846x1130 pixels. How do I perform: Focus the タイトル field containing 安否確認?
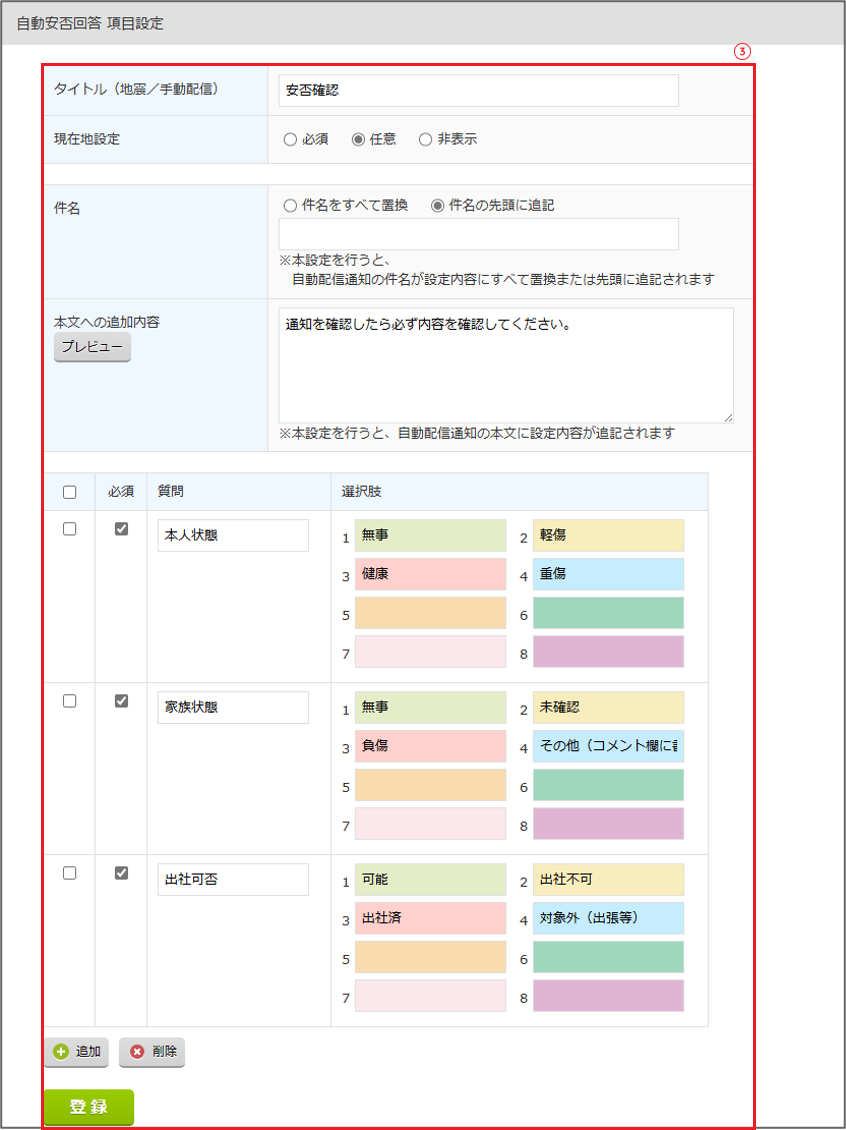coord(478,90)
